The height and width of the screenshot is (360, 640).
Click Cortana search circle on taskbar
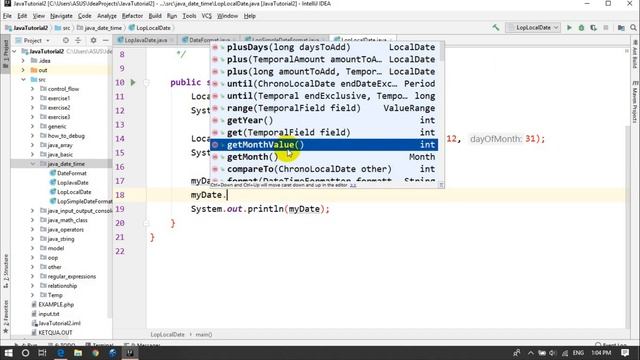click(25, 353)
